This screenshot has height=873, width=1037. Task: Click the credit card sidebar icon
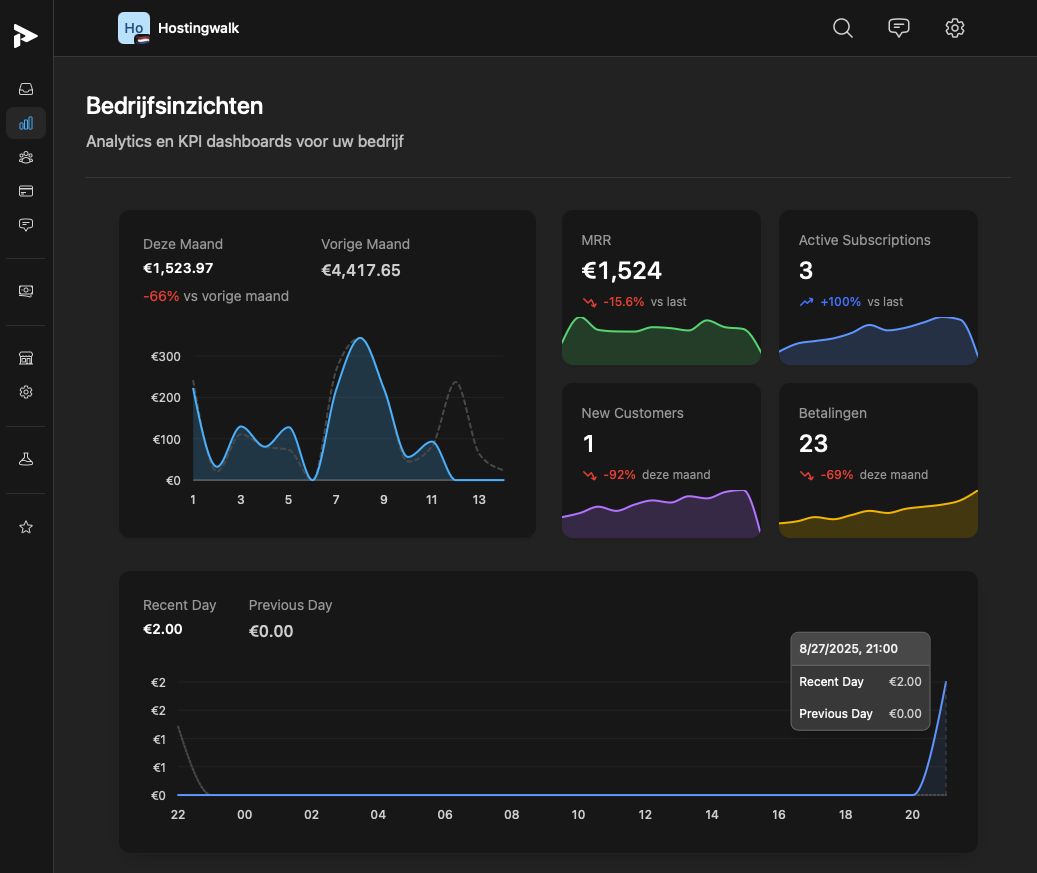click(x=26, y=191)
